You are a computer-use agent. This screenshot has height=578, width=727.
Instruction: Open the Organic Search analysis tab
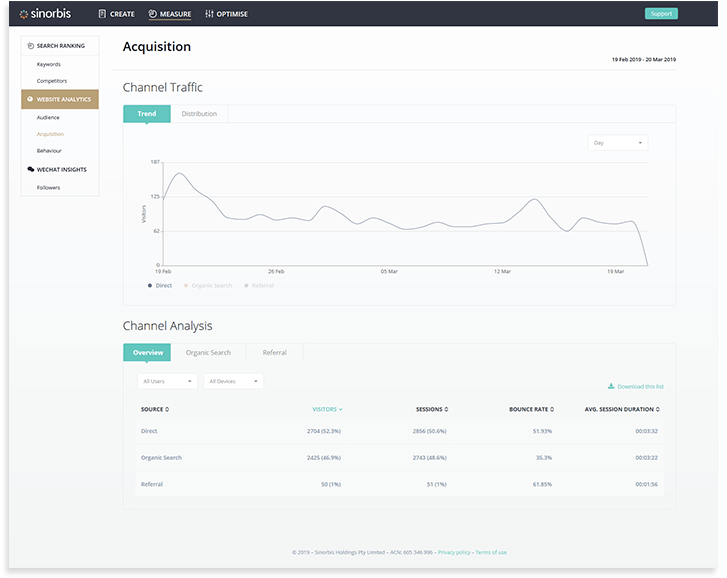[x=208, y=352]
